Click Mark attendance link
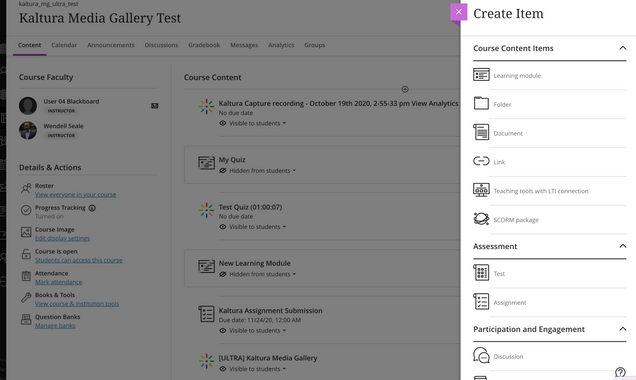Screen dimensions: 636x380 (x=58, y=282)
